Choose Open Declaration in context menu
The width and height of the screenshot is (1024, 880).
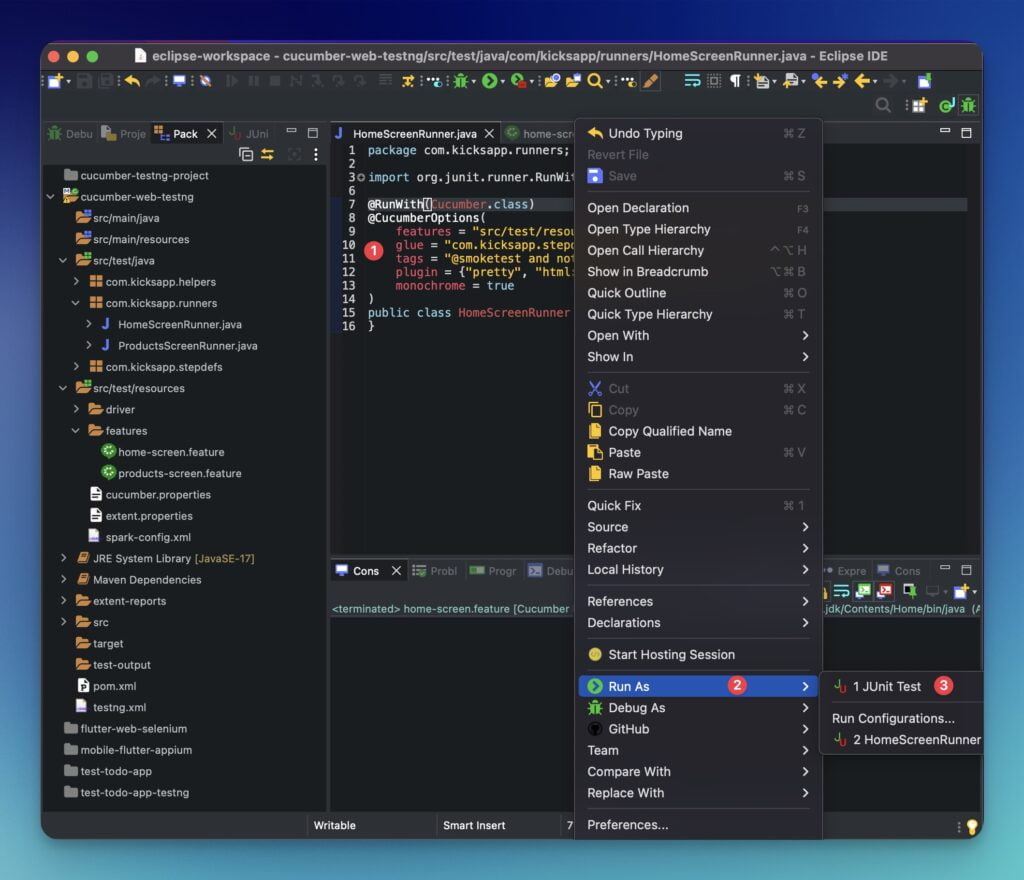point(697,208)
